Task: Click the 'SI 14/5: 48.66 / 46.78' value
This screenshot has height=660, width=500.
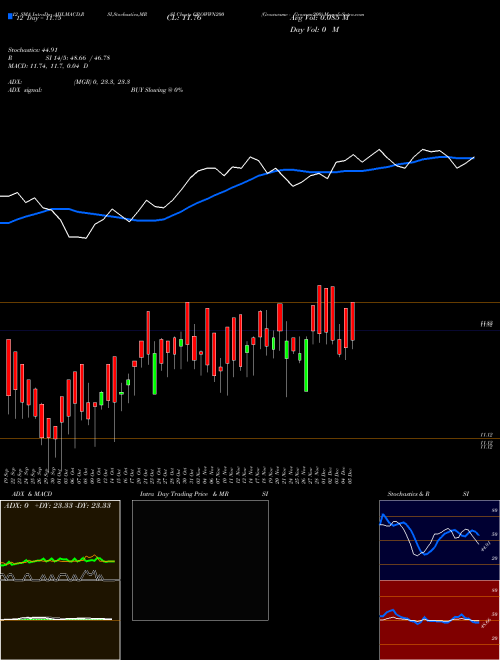Action: 78,58
